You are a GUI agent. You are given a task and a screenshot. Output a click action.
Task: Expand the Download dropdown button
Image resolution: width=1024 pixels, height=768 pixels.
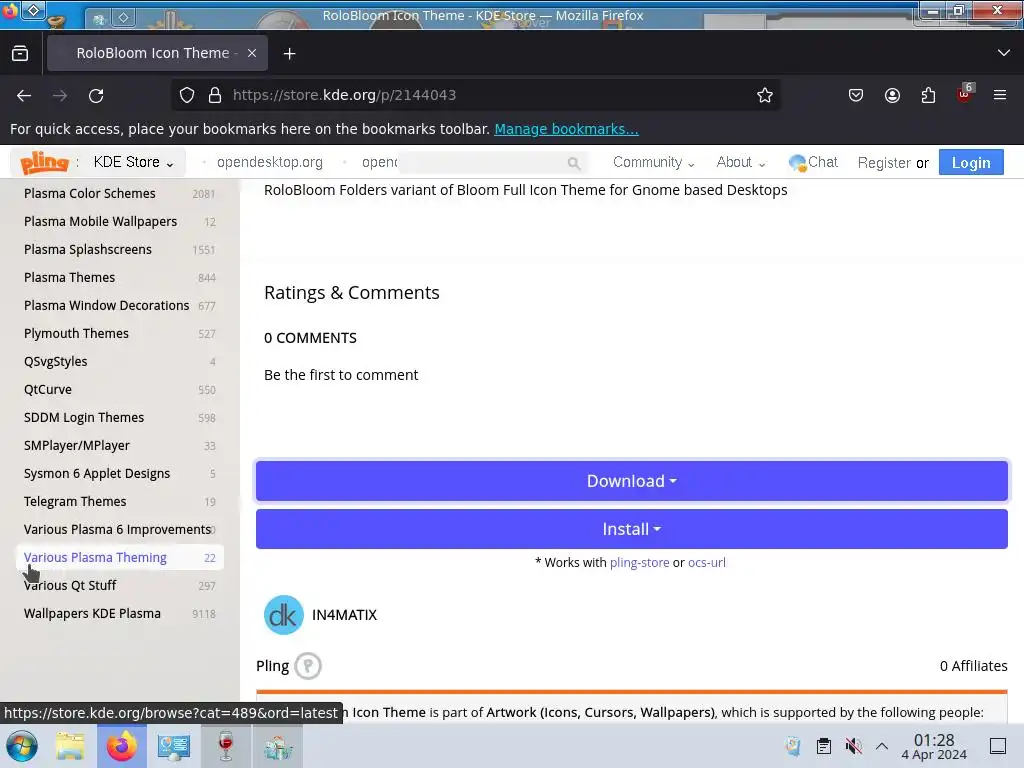[632, 481]
